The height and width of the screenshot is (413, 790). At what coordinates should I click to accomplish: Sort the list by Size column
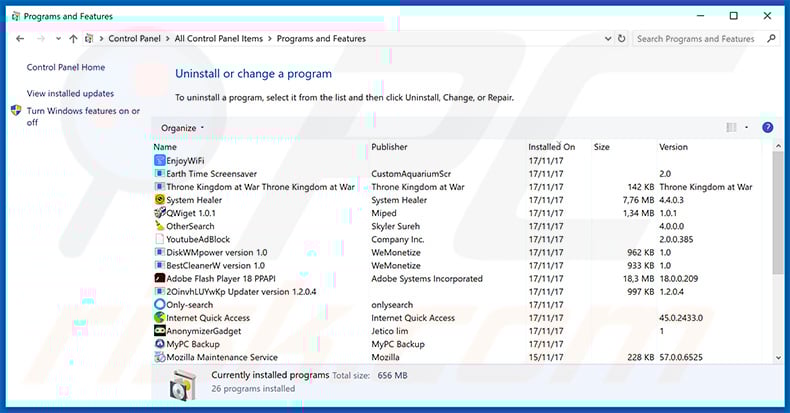(602, 147)
